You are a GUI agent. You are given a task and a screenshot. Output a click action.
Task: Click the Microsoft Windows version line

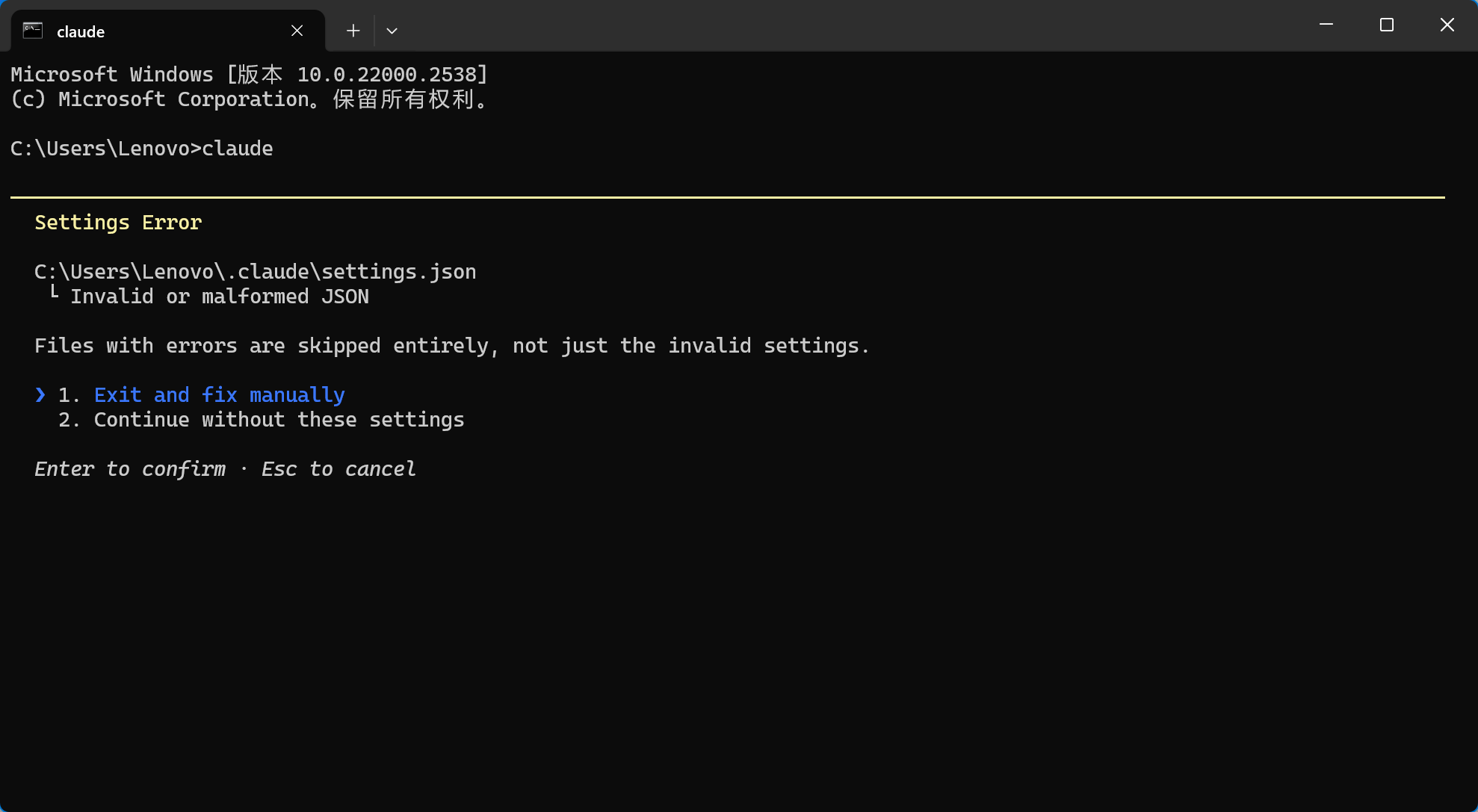click(250, 74)
